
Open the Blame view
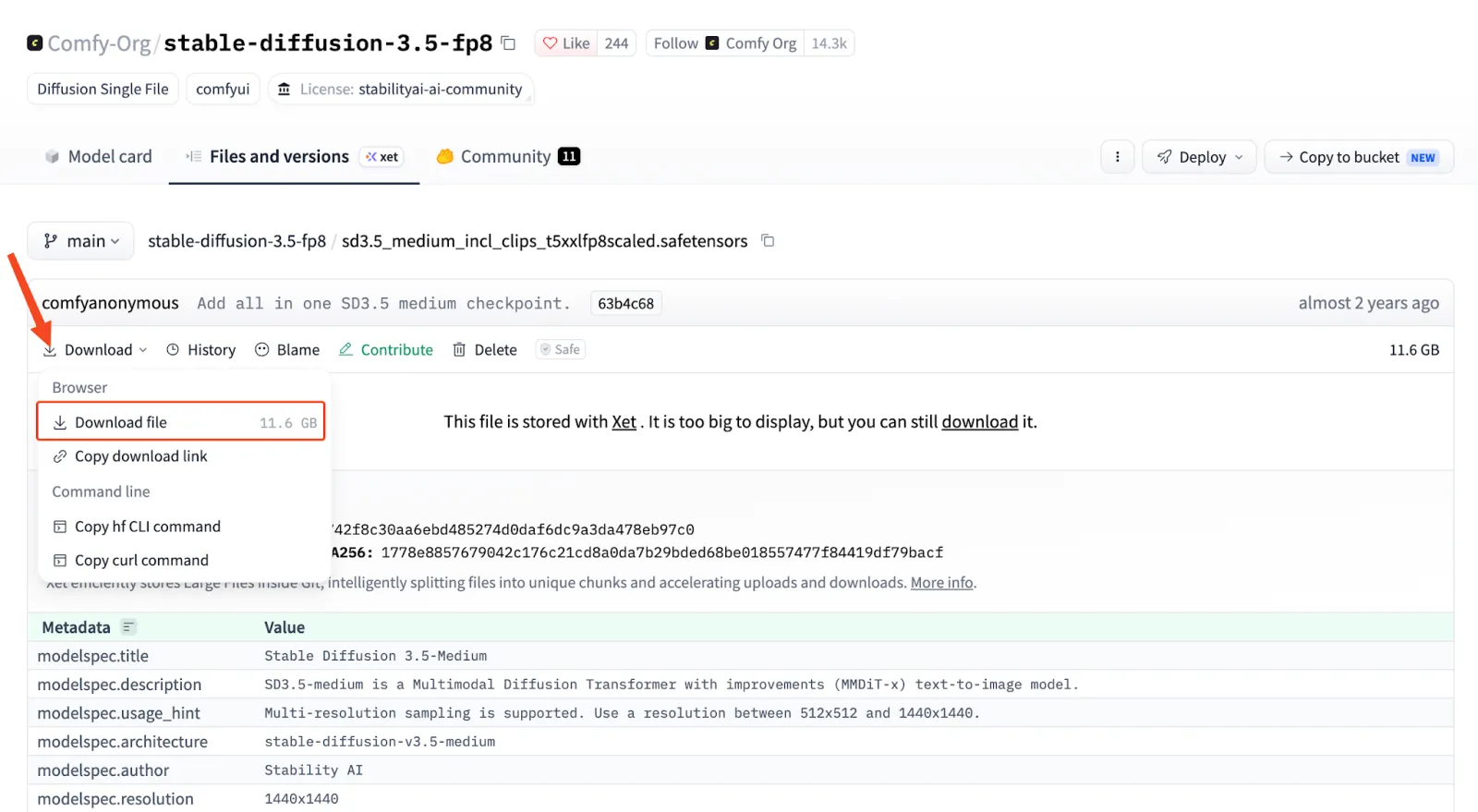287,350
